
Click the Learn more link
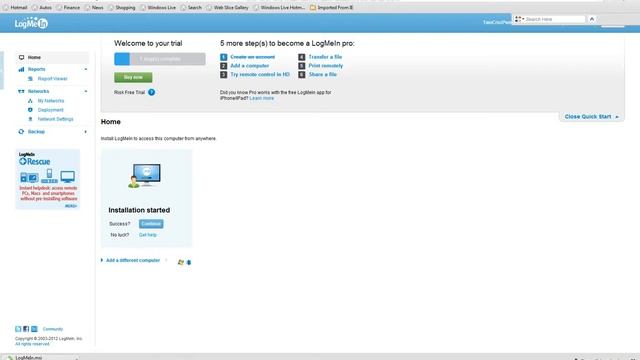(x=262, y=98)
